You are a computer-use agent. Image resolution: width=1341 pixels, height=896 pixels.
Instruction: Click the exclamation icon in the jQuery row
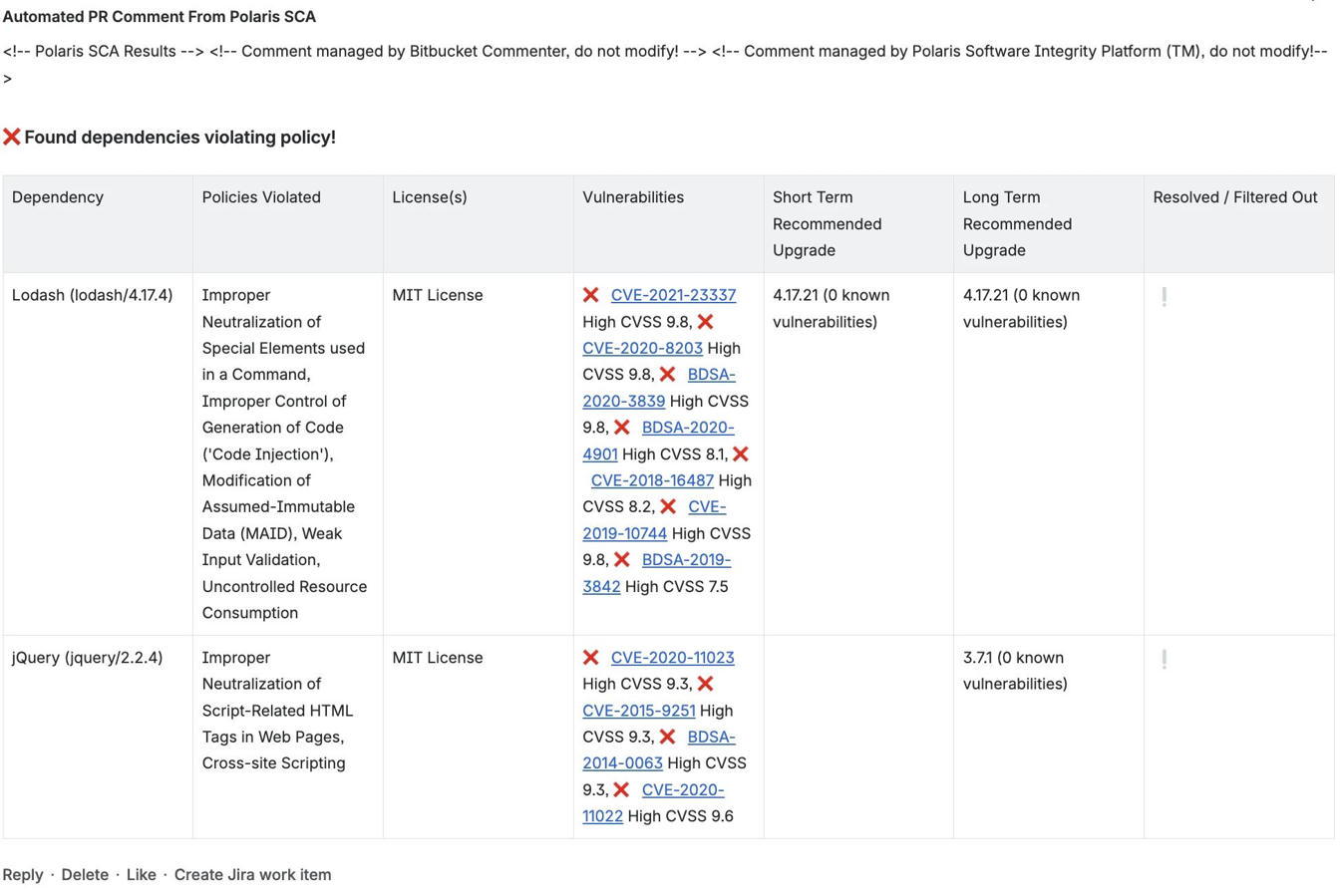(x=1164, y=659)
